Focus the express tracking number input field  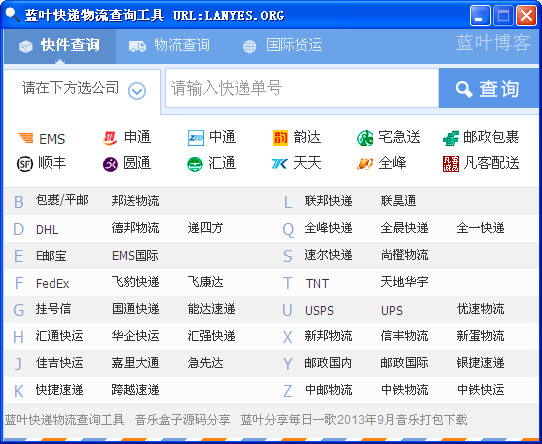[x=302, y=88]
